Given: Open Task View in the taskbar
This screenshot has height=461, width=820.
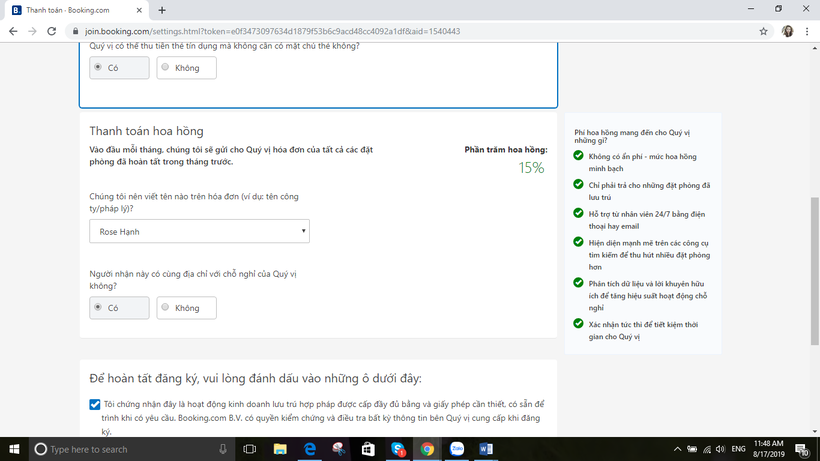Looking at the screenshot, I should (250, 449).
